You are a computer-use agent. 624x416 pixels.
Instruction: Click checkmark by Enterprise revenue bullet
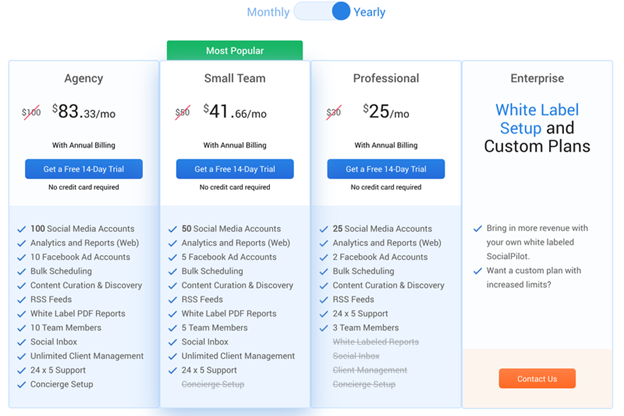[478, 229]
